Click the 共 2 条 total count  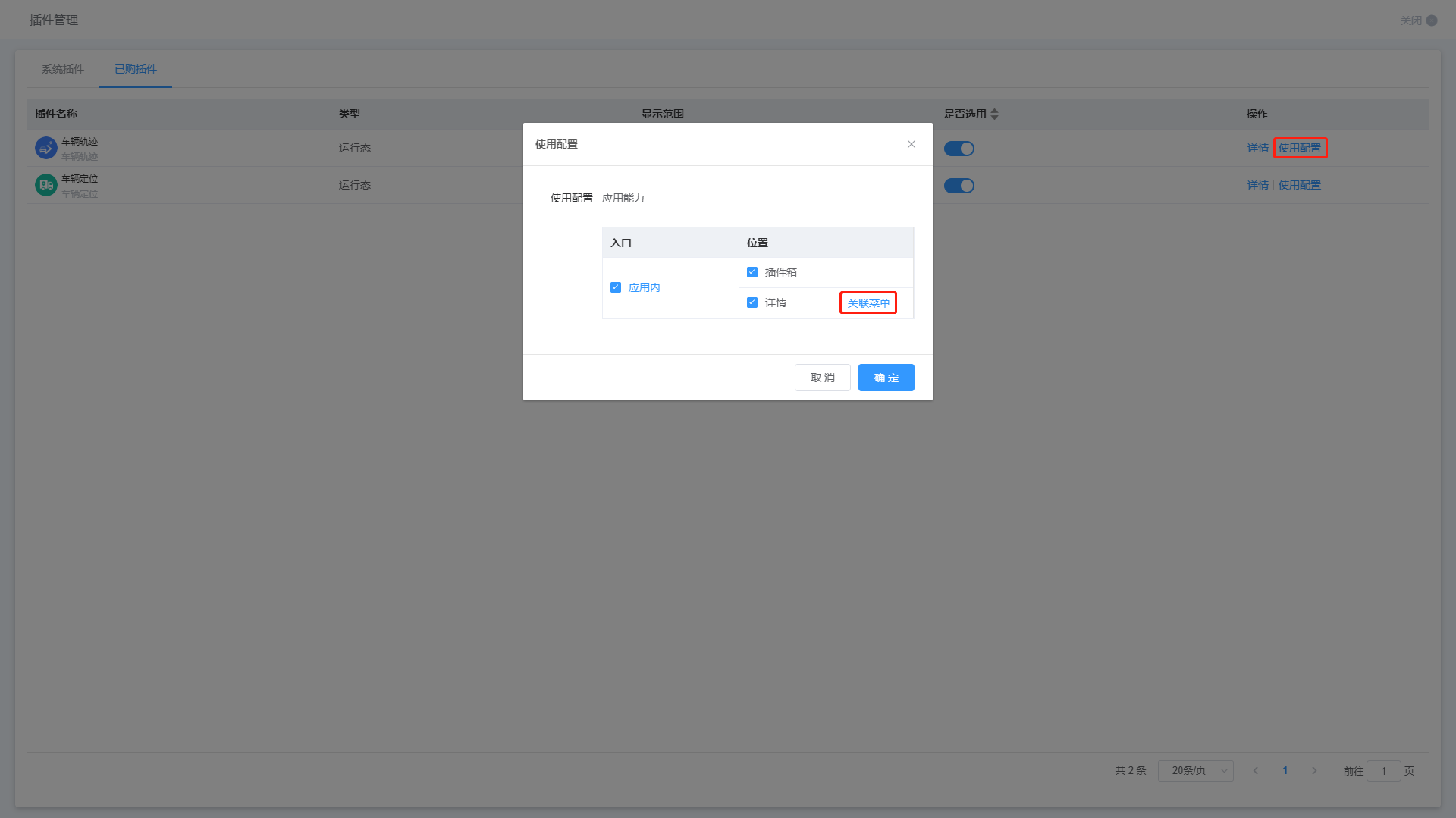1131,770
